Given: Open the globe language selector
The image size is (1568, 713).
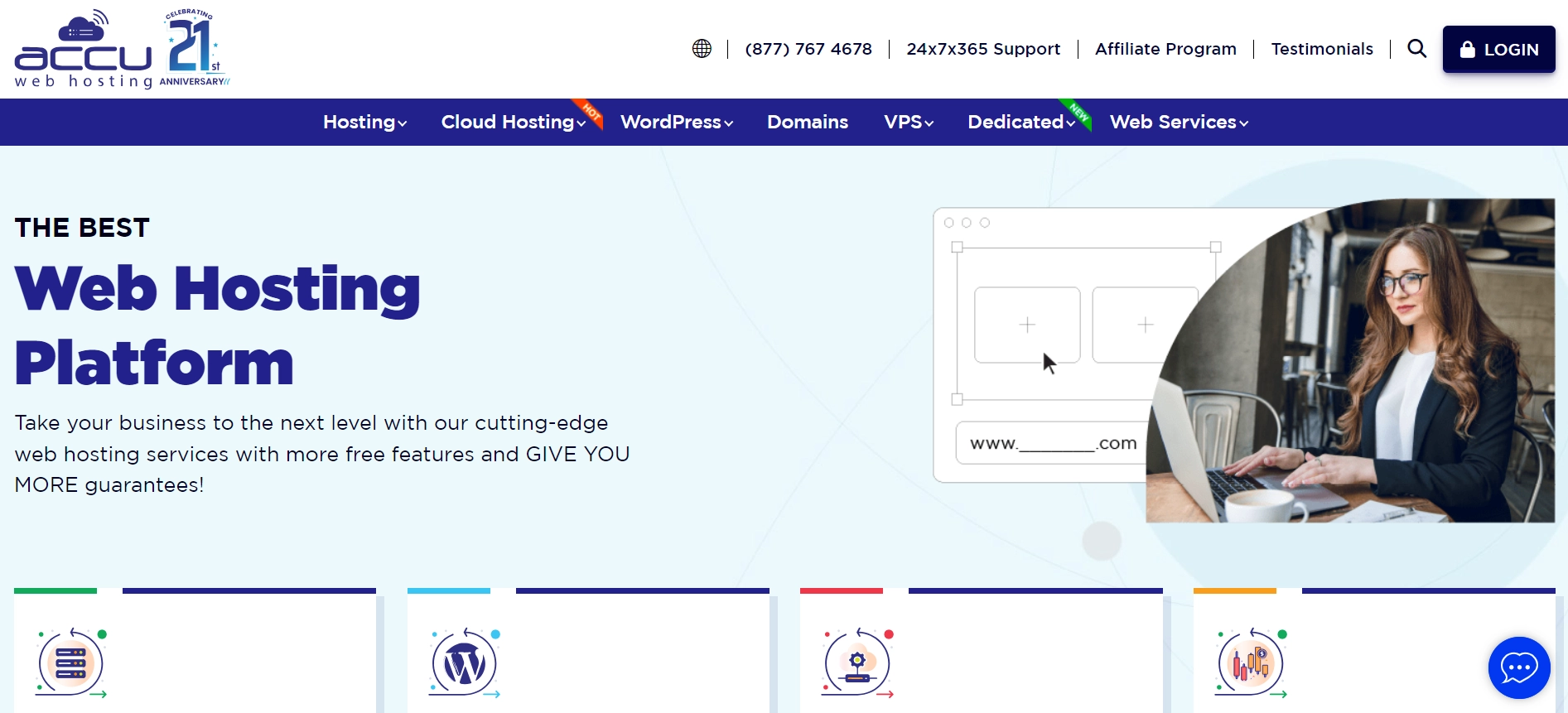Looking at the screenshot, I should click(702, 49).
